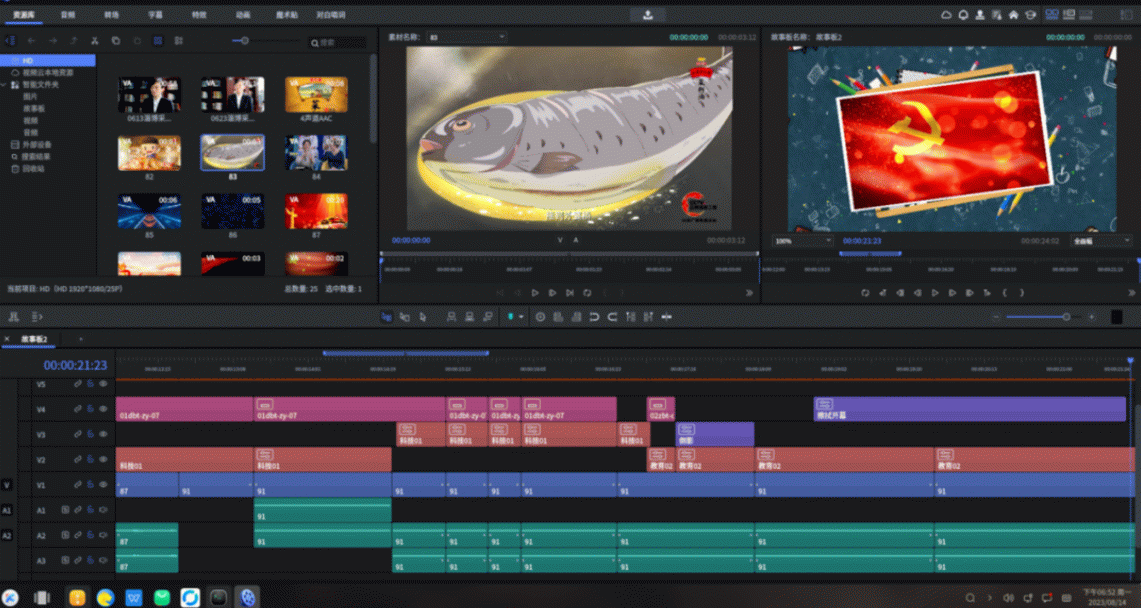The image size is (1141, 608).
Task: Click the library search input field
Action: (x=337, y=43)
